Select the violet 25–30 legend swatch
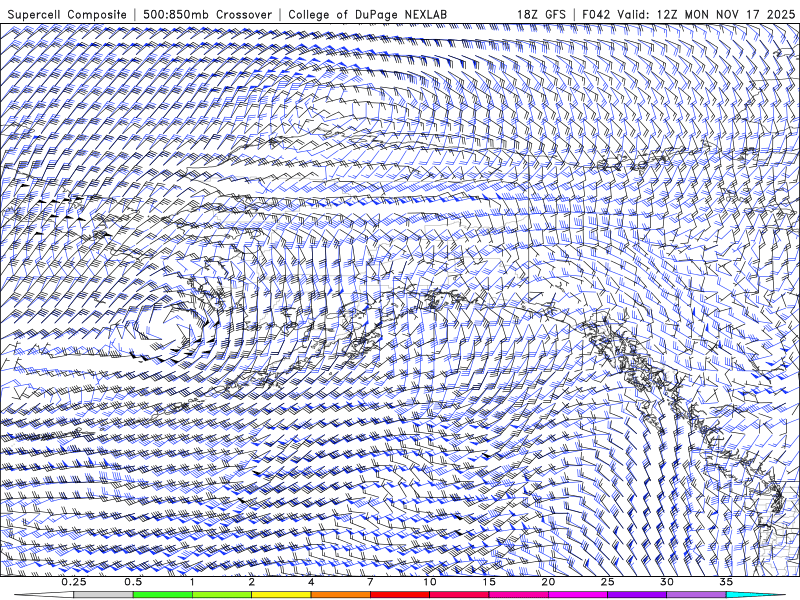800x600 pixels. [x=637, y=595]
